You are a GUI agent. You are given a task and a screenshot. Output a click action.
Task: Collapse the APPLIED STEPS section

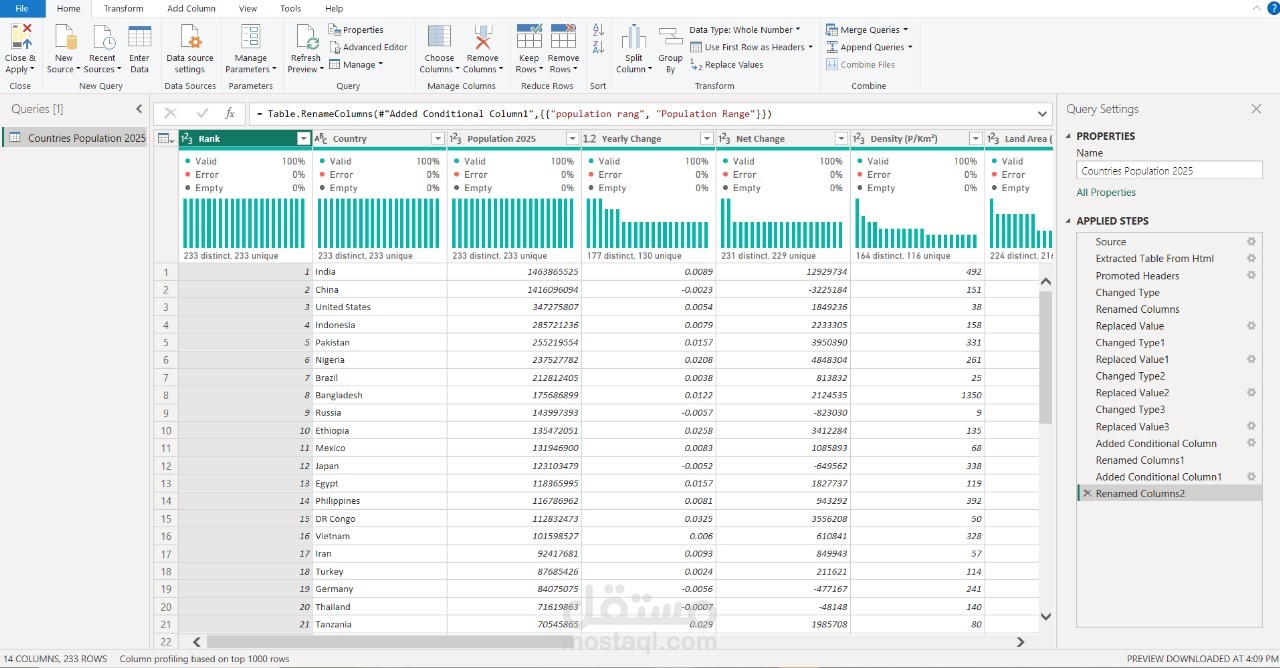coord(1068,221)
